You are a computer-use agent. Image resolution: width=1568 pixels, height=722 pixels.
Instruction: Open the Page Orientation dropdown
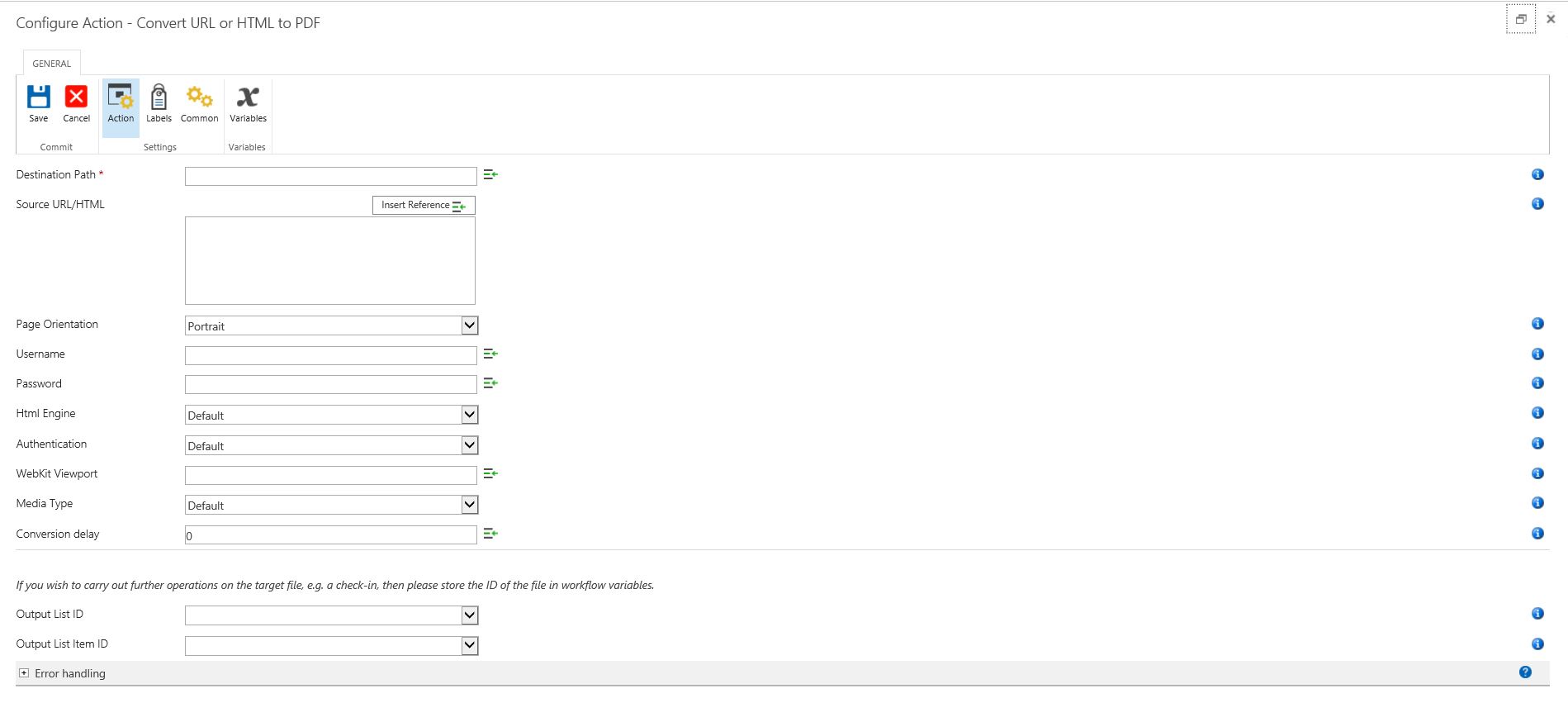[469, 325]
